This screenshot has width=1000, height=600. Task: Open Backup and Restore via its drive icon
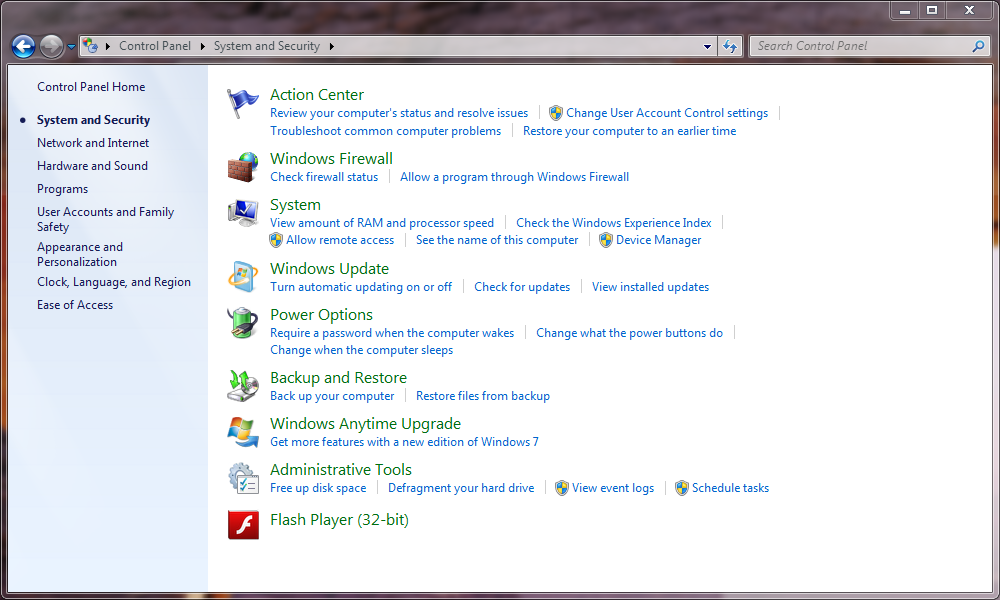tap(243, 386)
